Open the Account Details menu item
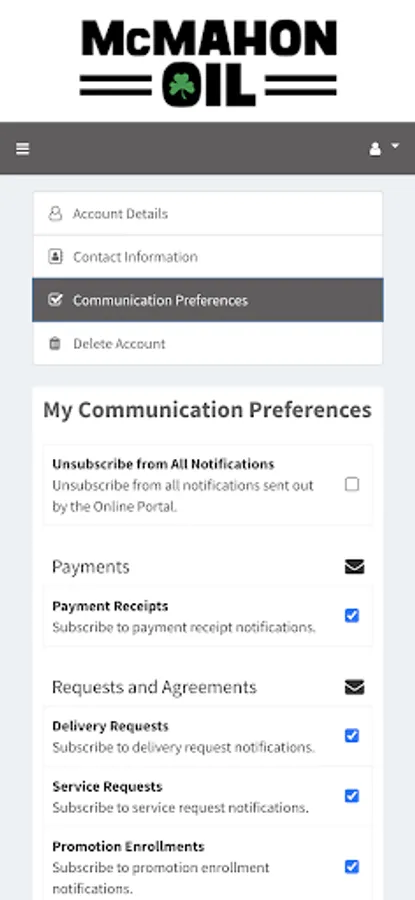Image resolution: width=415 pixels, height=900 pixels. [x=208, y=214]
